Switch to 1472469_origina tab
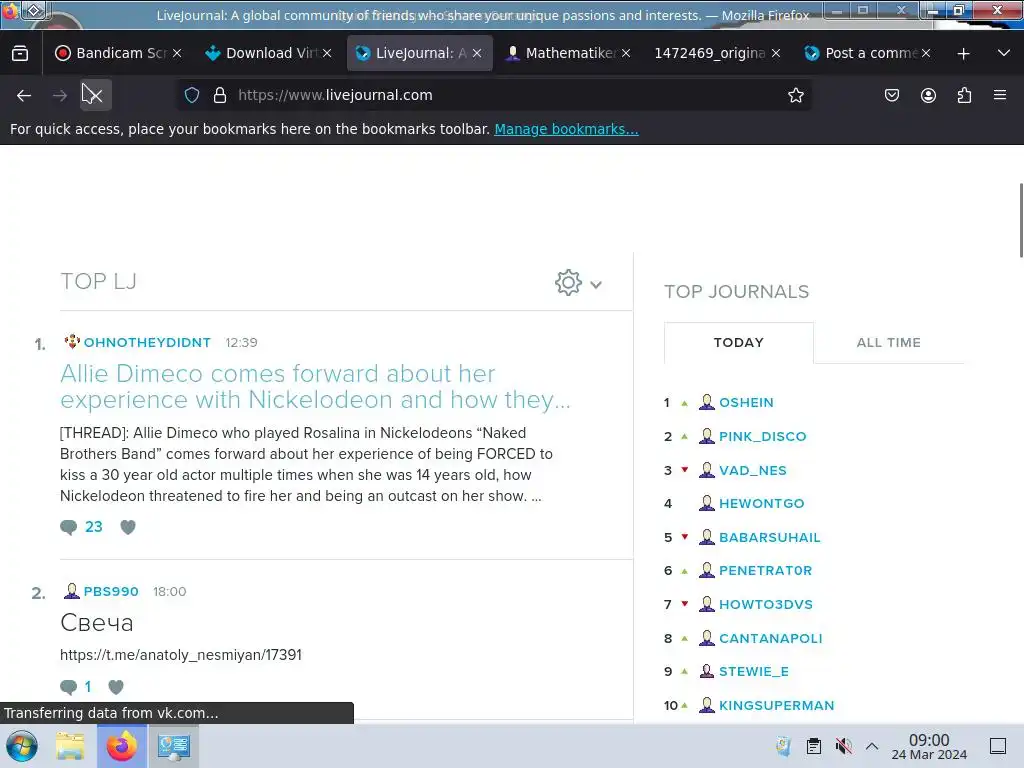 click(x=711, y=54)
